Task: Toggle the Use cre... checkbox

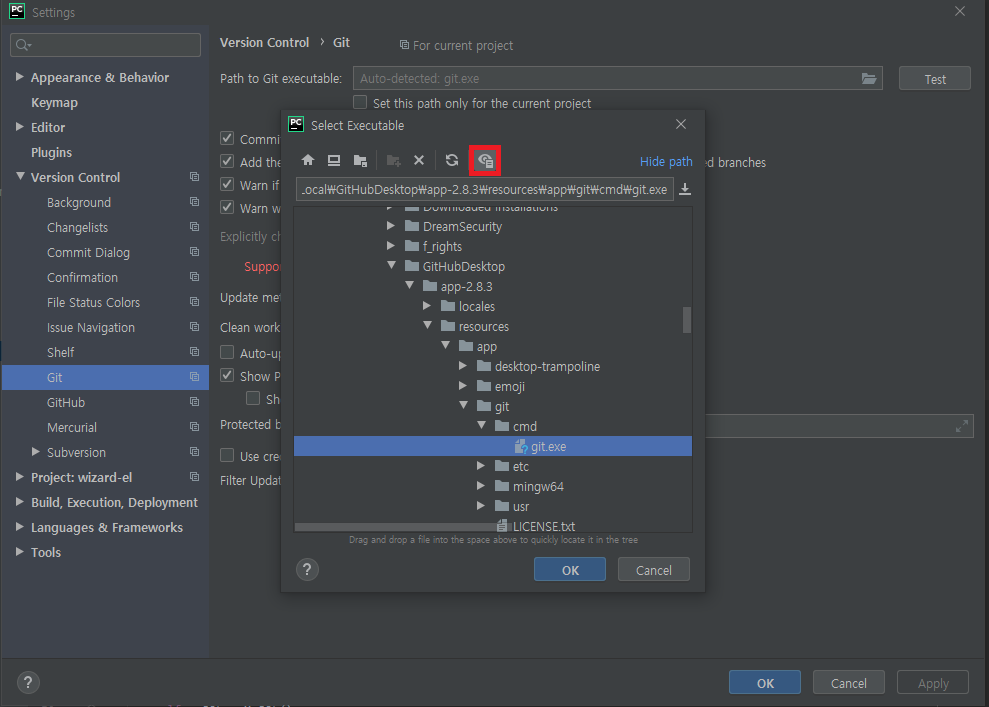Action: tap(227, 455)
